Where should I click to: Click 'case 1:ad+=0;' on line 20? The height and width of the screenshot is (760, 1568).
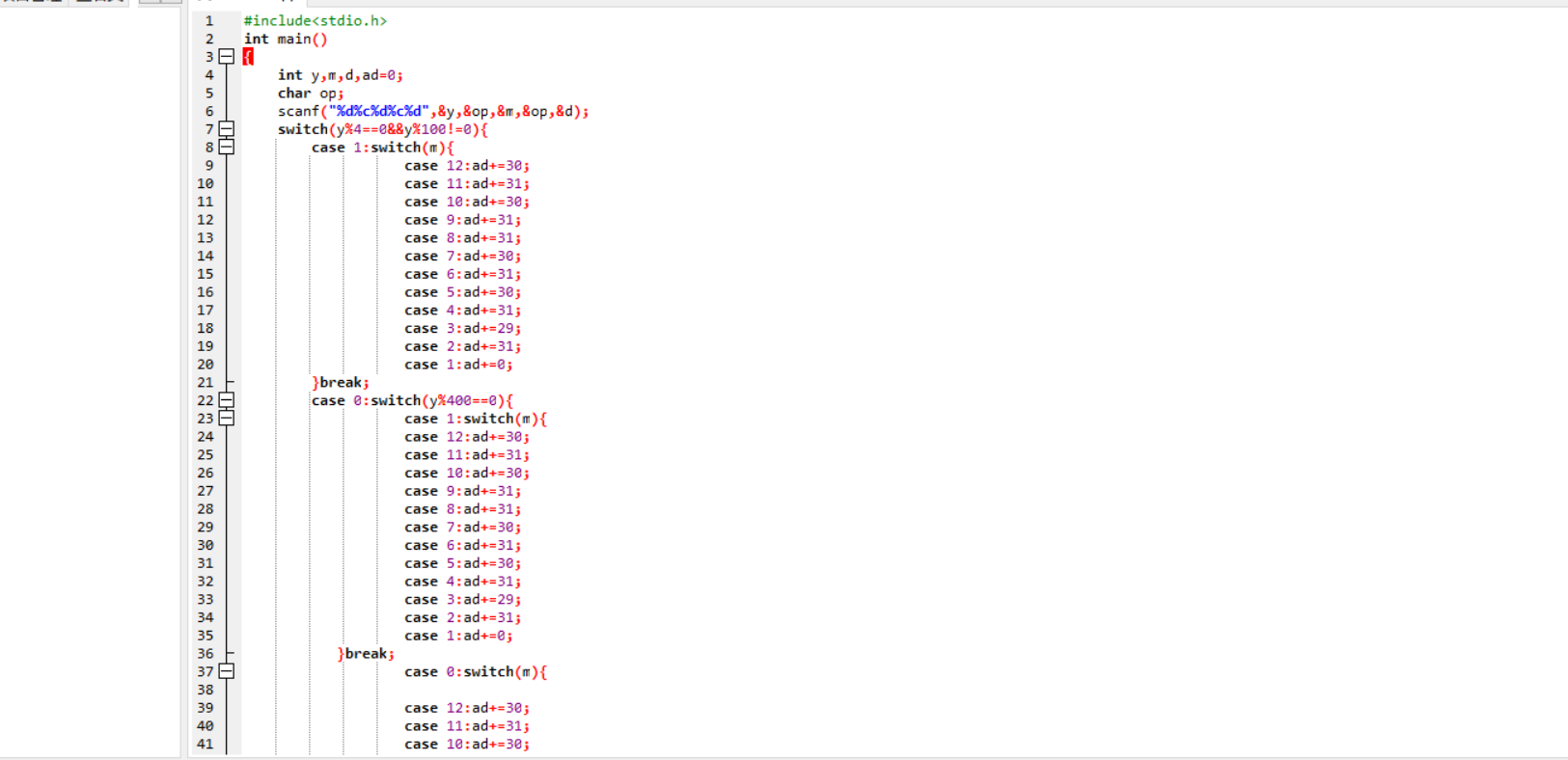[459, 365]
